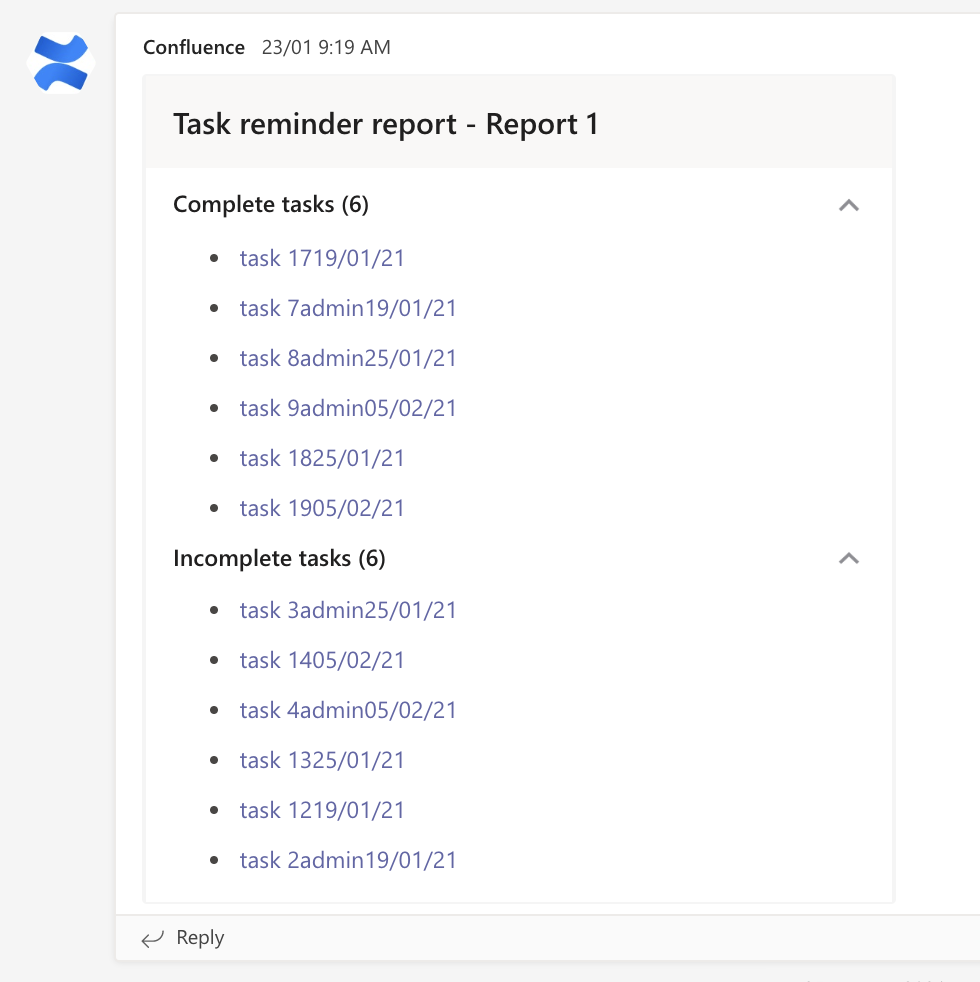The width and height of the screenshot is (980, 982).
Task: Open the task 9admin05/02/21 link
Action: [348, 408]
